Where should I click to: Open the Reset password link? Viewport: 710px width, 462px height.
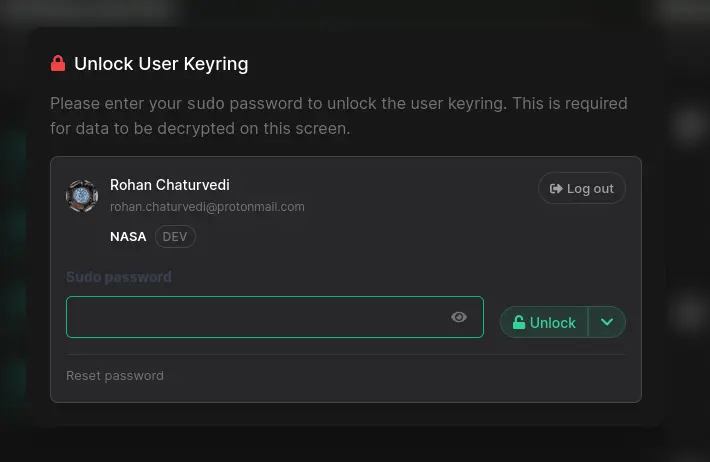115,376
